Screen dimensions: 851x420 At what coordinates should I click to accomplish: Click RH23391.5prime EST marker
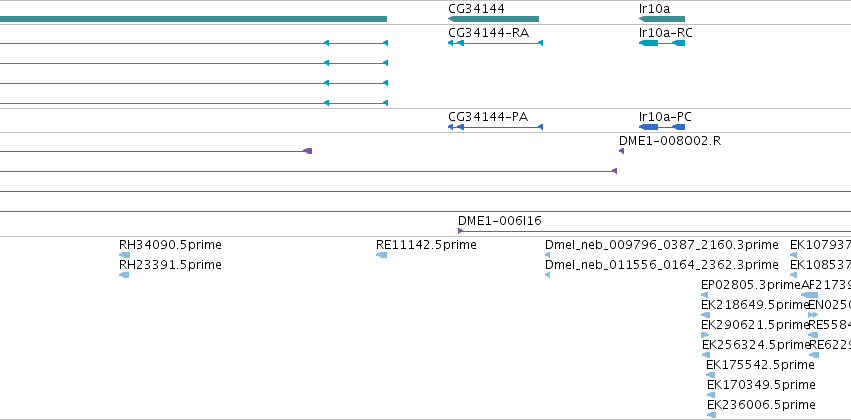(124, 275)
